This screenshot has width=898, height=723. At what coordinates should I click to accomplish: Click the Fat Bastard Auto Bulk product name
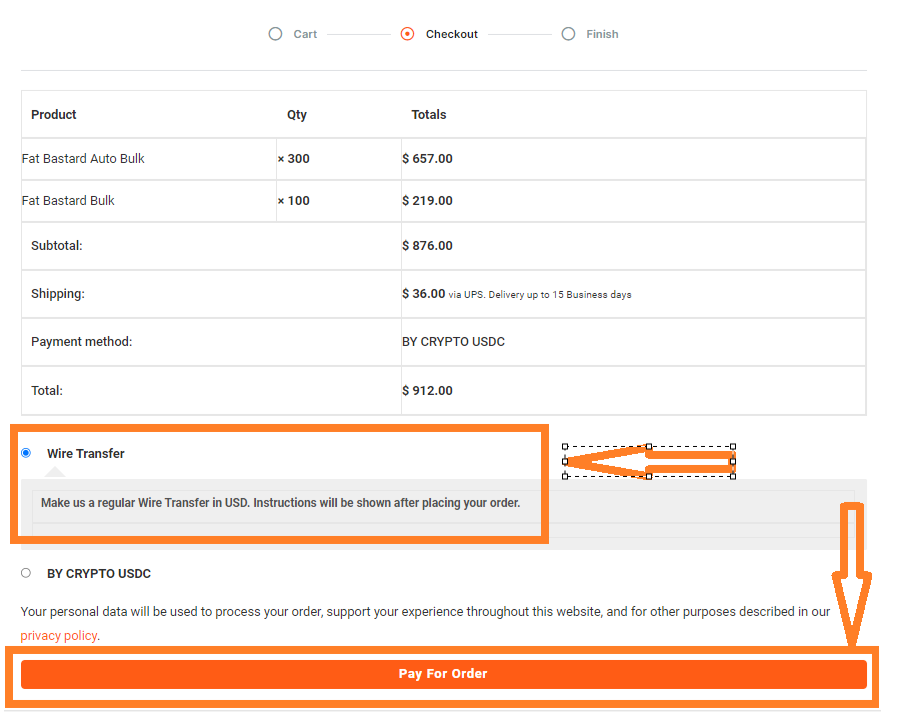click(x=83, y=159)
